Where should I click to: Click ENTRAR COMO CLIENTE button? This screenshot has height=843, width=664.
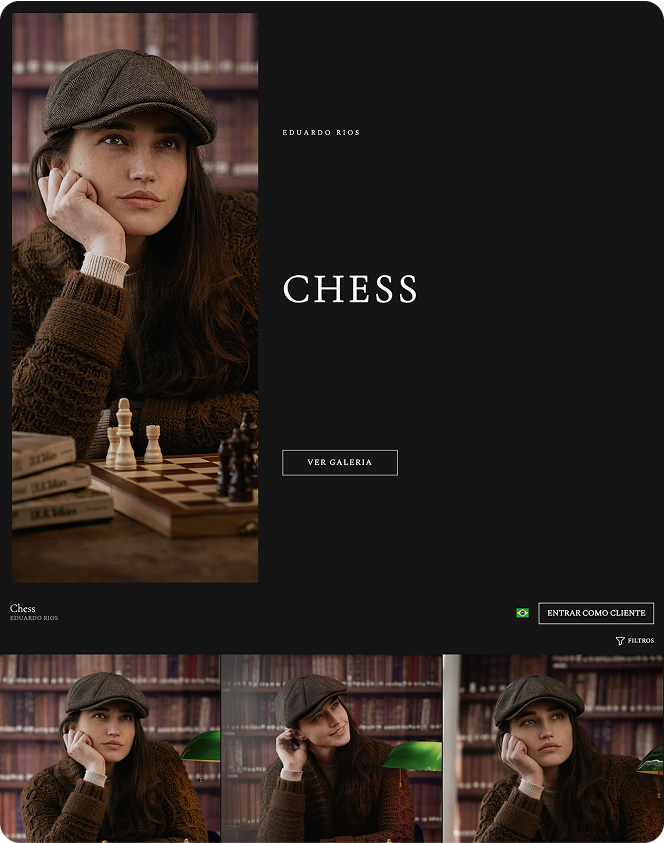(596, 613)
